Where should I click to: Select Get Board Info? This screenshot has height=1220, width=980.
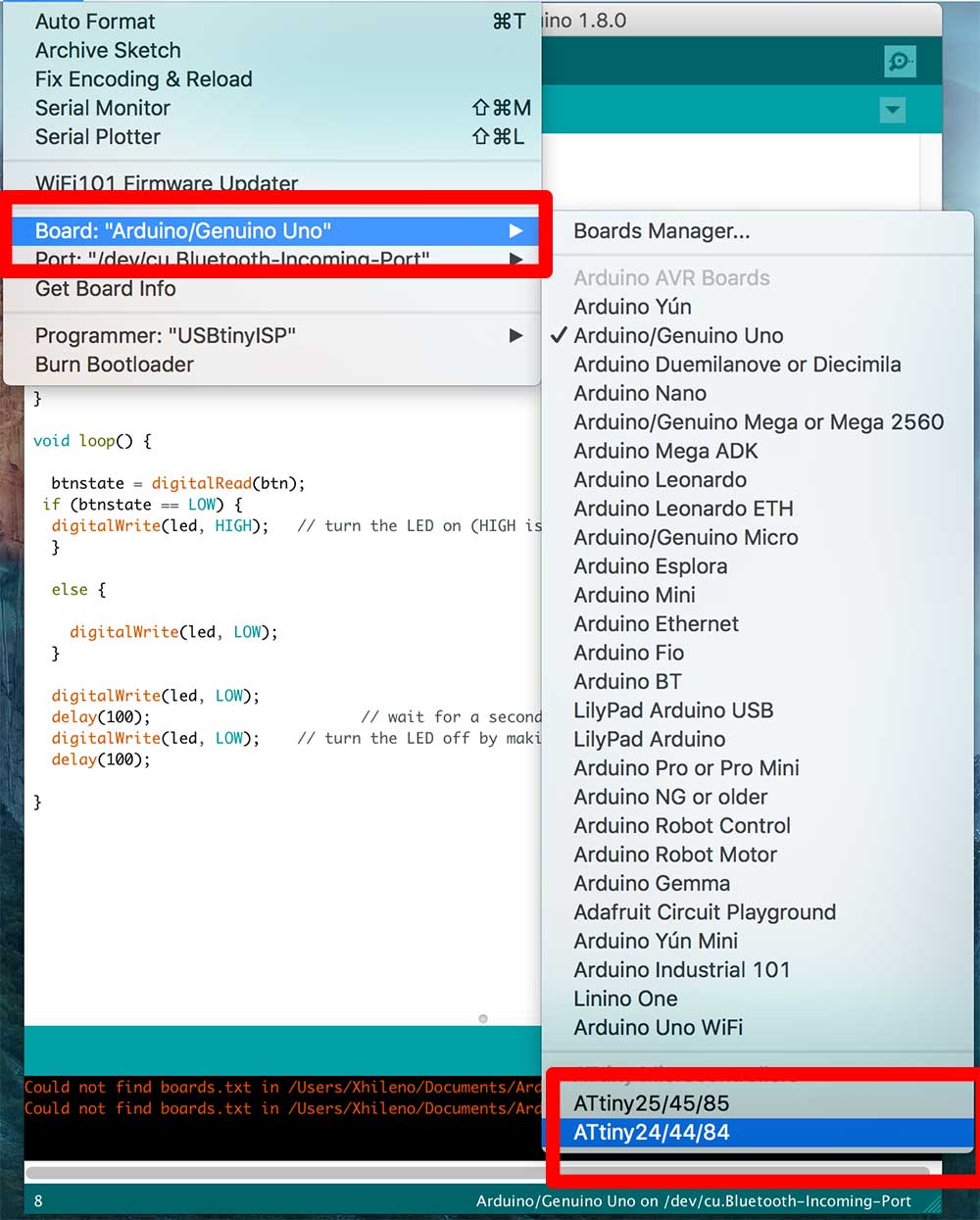coord(272,289)
